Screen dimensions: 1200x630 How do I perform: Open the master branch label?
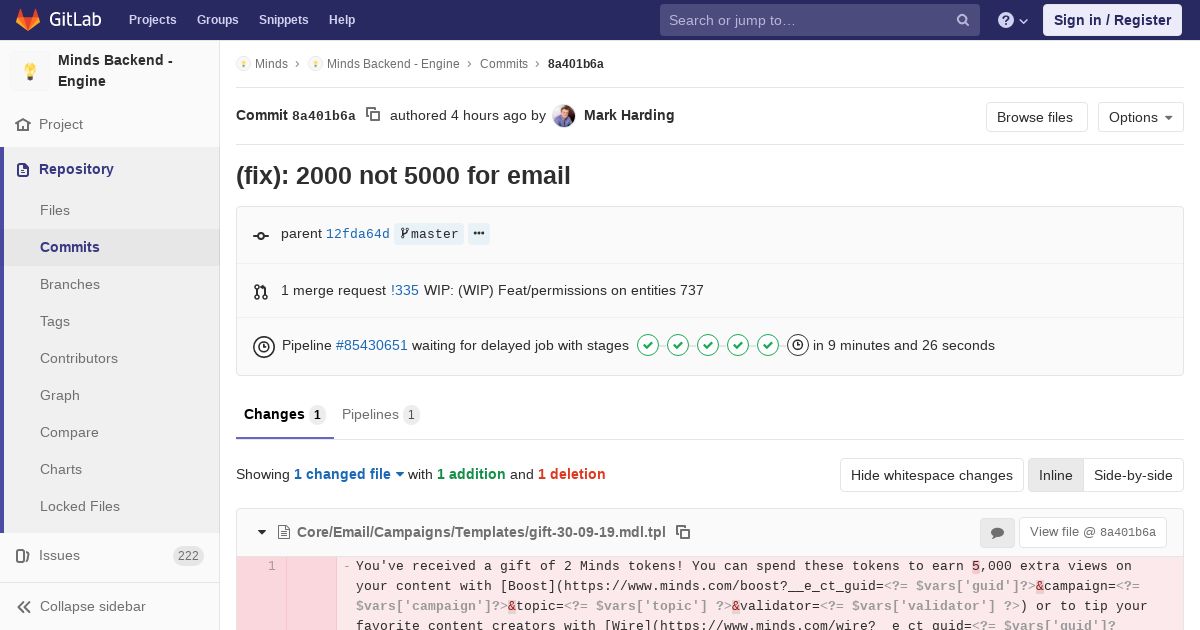point(429,234)
